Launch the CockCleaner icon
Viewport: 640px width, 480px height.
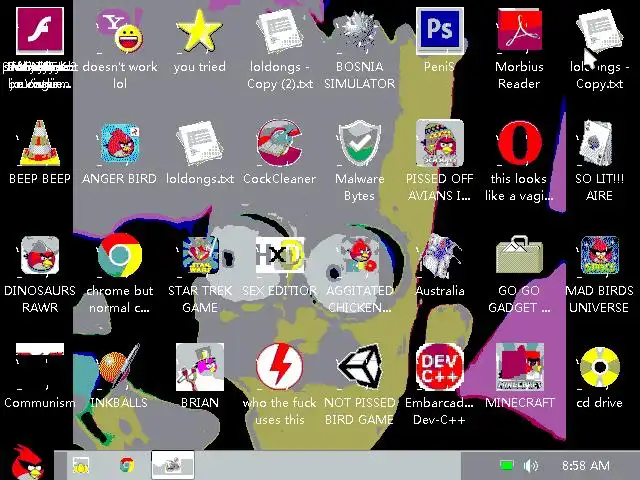coord(280,143)
